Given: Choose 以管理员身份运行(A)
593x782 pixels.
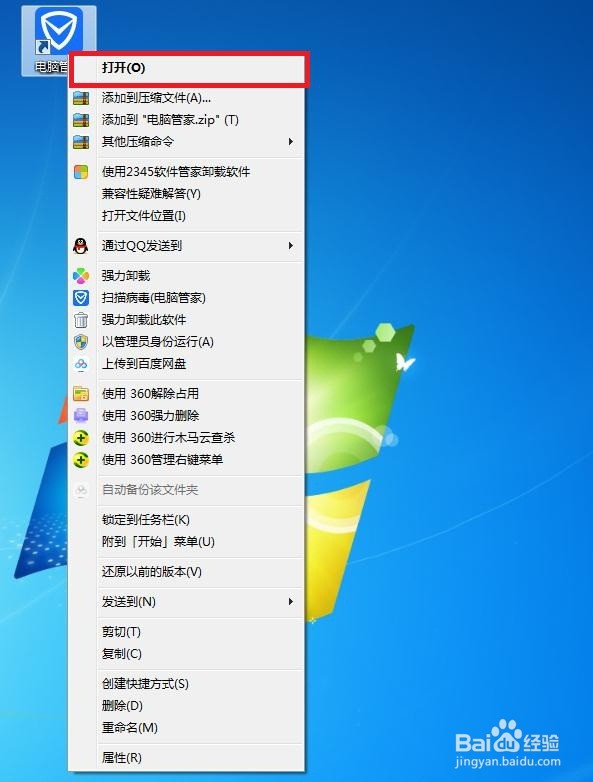Looking at the screenshot, I should [187, 342].
